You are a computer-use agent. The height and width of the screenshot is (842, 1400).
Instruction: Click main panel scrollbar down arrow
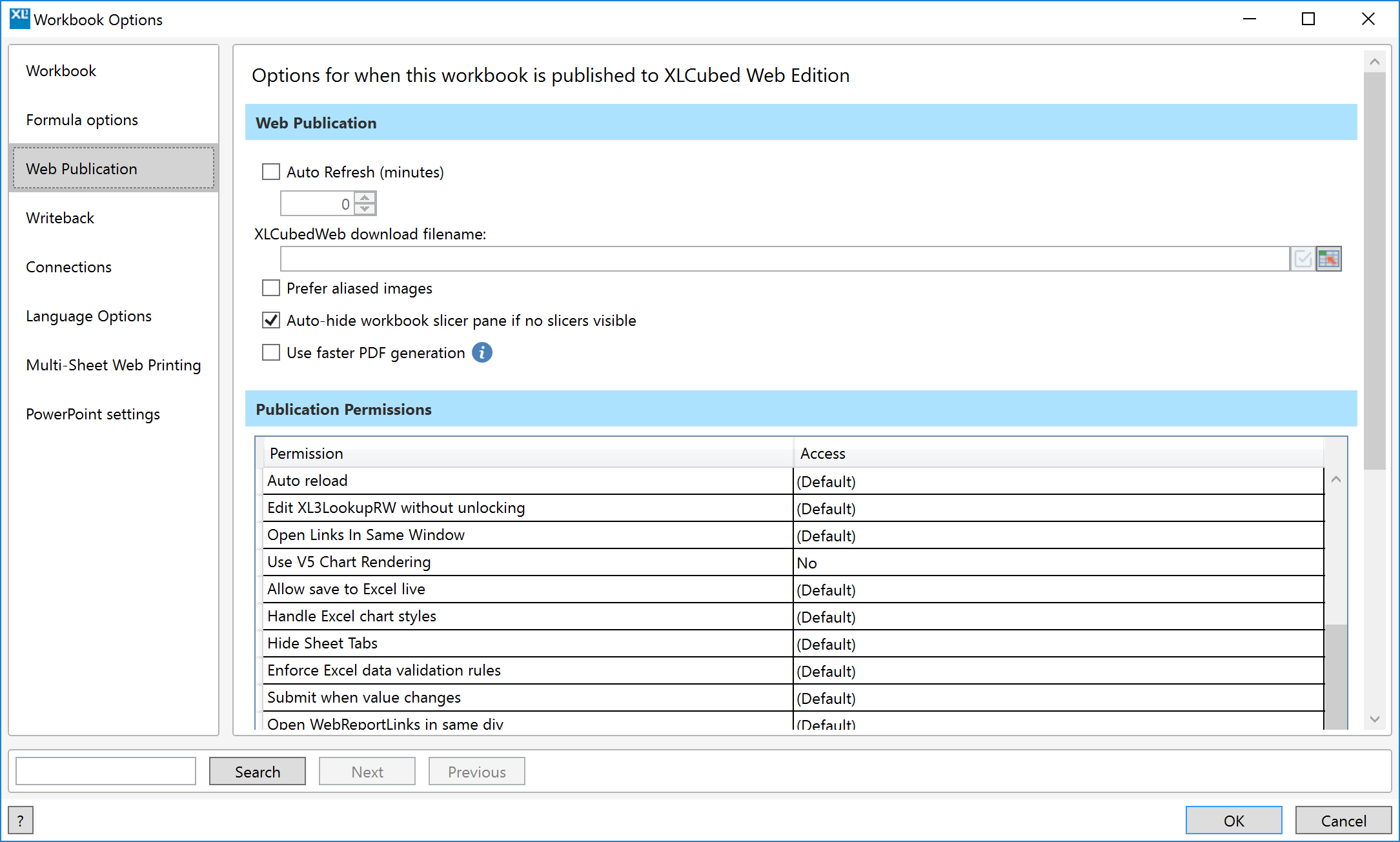pos(1375,719)
